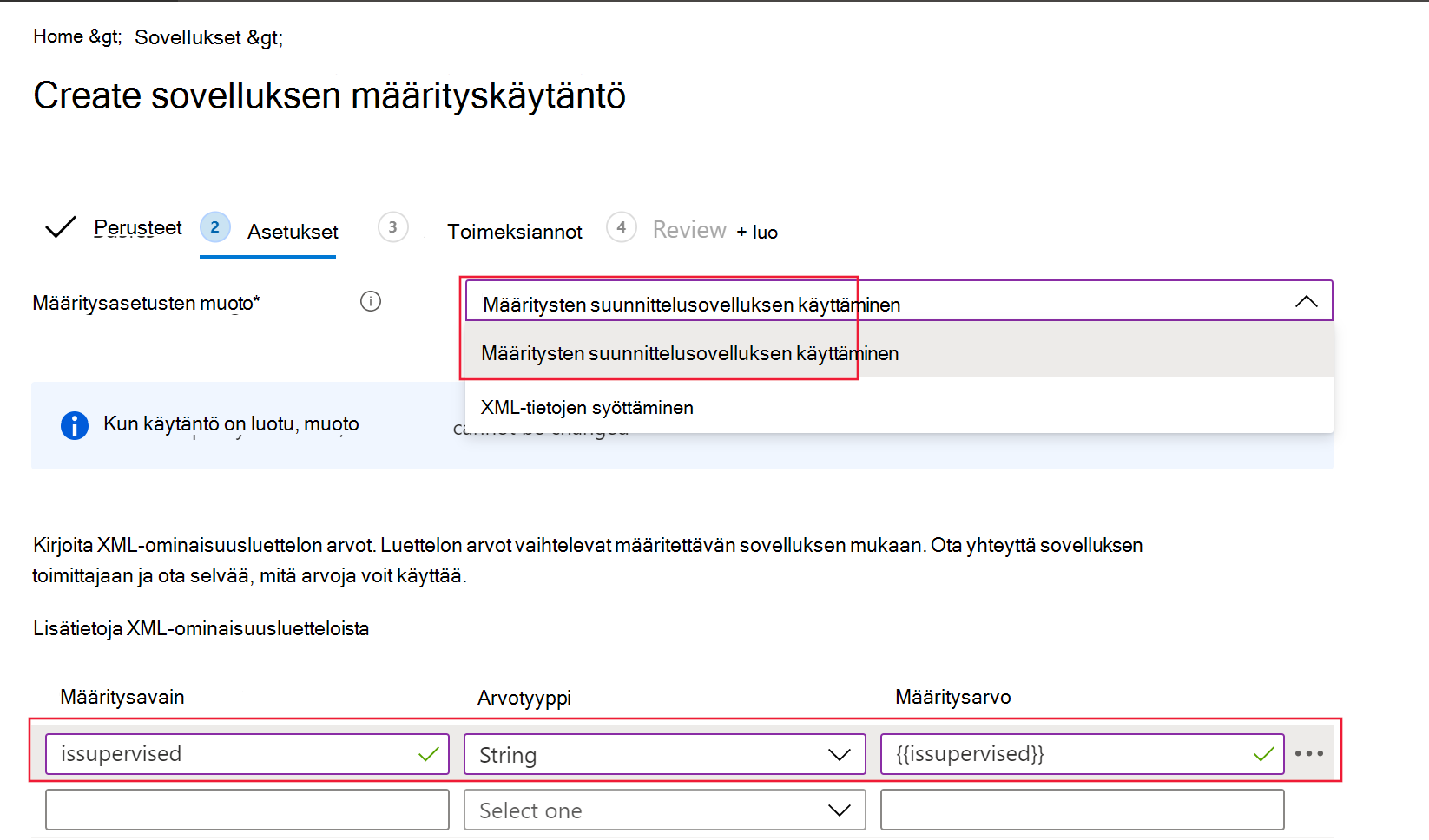
Task: Go to Home breadcrumb link
Action: pos(58,36)
